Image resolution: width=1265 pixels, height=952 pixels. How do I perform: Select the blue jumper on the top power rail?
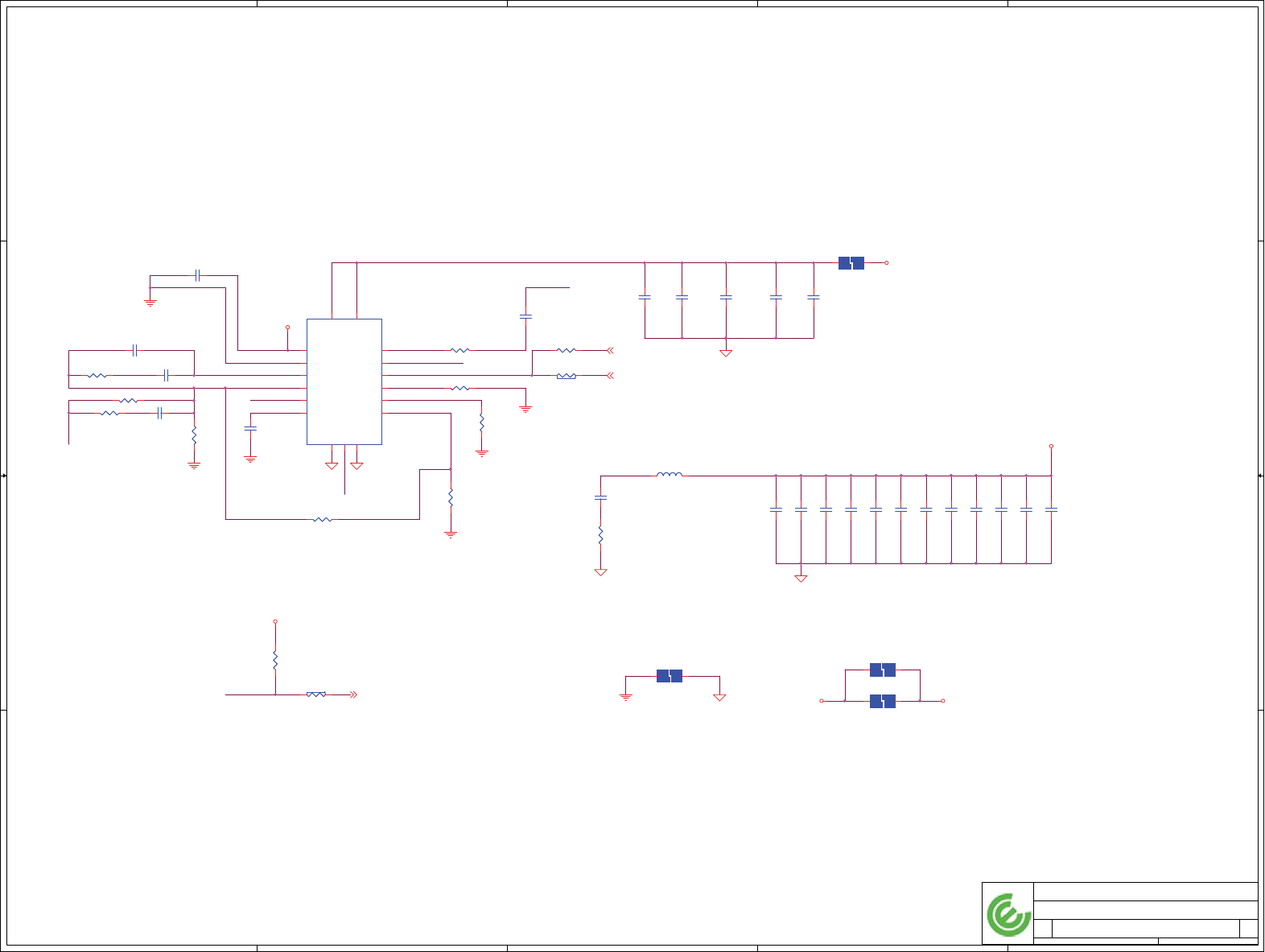[851, 263]
